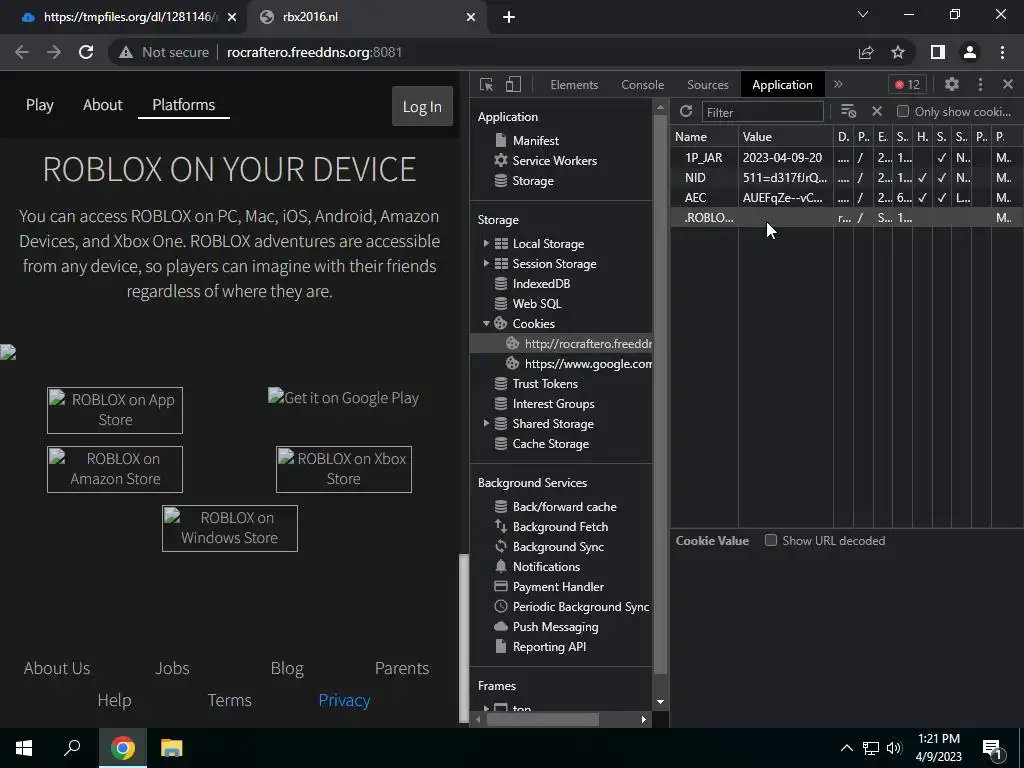Open the Blog footer link
The width and height of the screenshot is (1024, 768).
point(287,668)
